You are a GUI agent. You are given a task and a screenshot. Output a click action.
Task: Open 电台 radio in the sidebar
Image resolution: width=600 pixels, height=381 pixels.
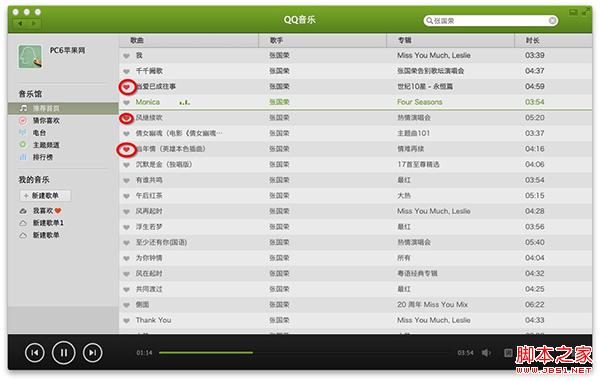(x=33, y=133)
